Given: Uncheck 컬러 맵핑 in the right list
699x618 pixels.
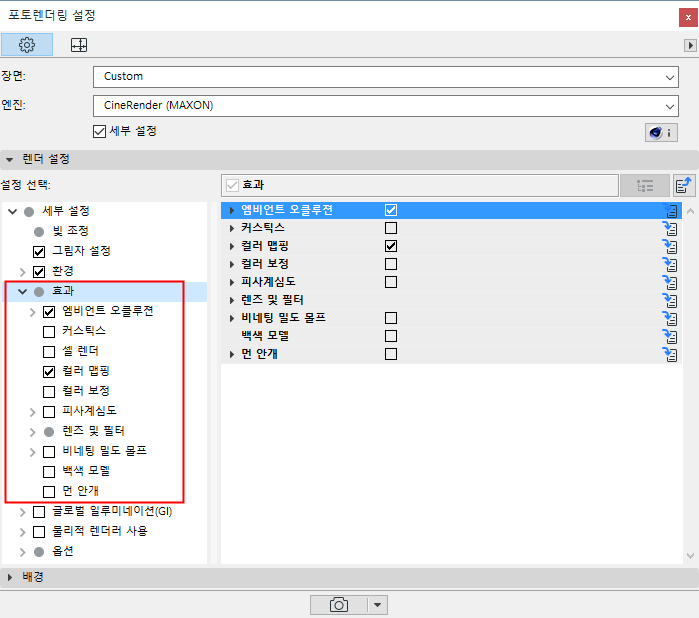Looking at the screenshot, I should pos(391,246).
